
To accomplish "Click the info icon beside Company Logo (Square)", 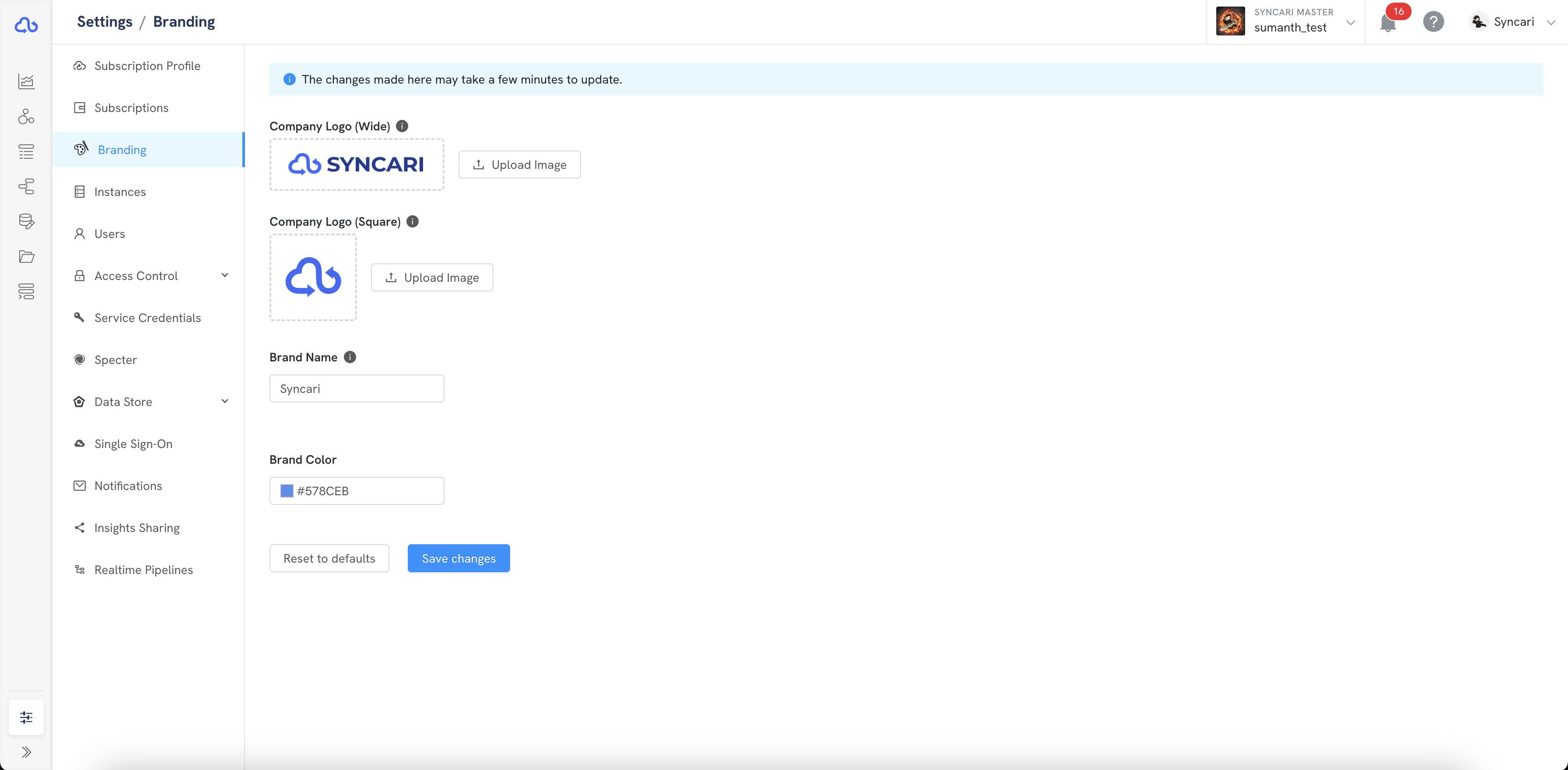I will pos(413,221).
